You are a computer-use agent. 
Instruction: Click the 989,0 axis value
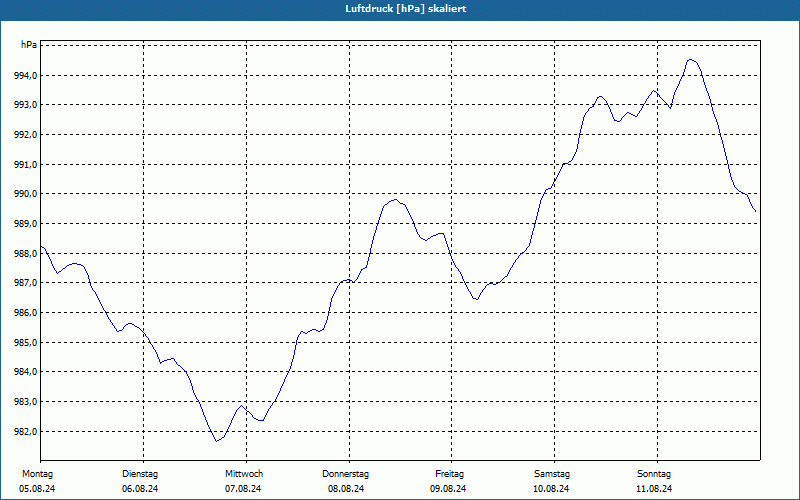tap(25, 223)
